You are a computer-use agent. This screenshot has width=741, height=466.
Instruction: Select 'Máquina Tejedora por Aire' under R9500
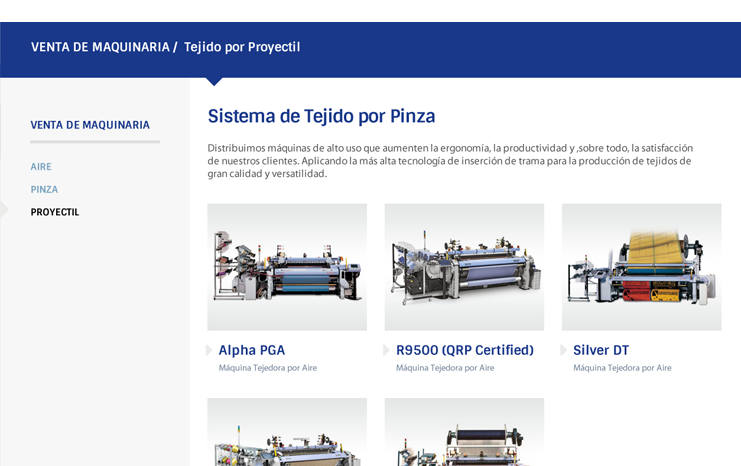tap(445, 368)
